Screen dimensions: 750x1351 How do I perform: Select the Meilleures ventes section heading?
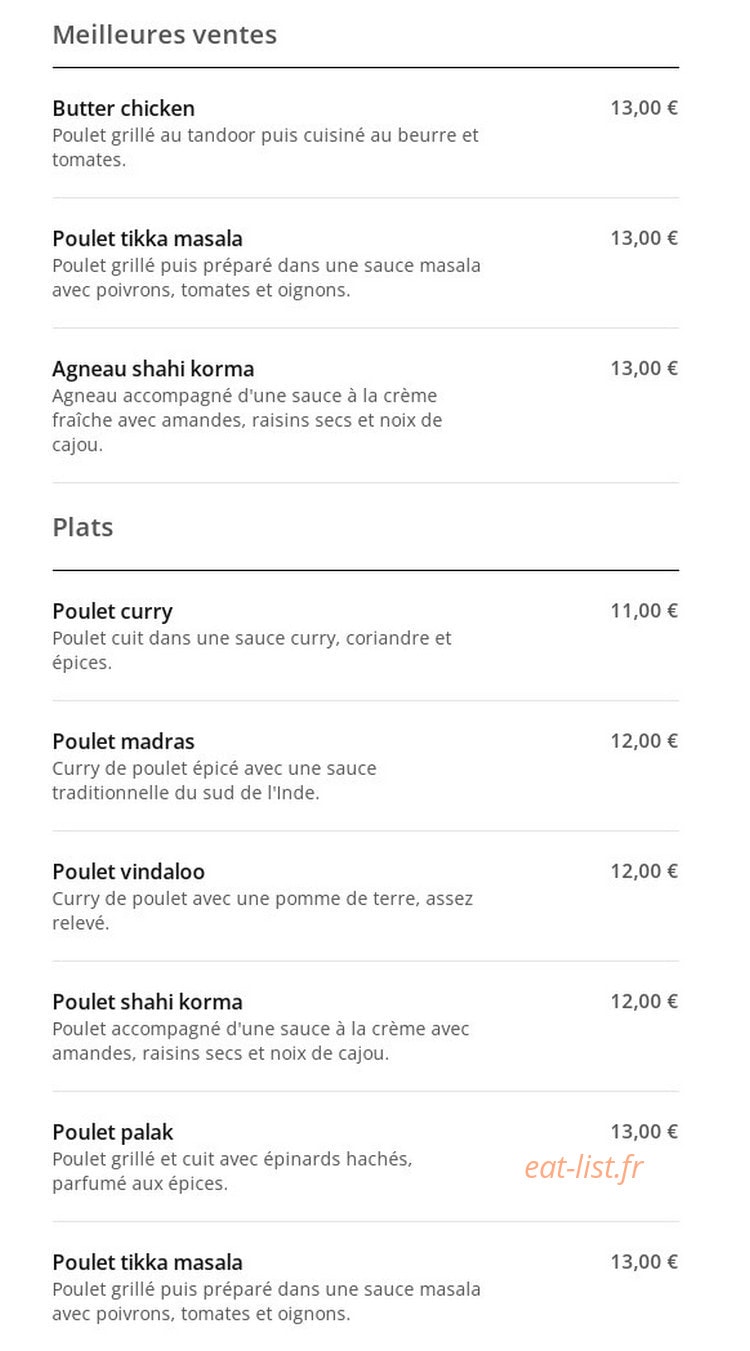[164, 34]
